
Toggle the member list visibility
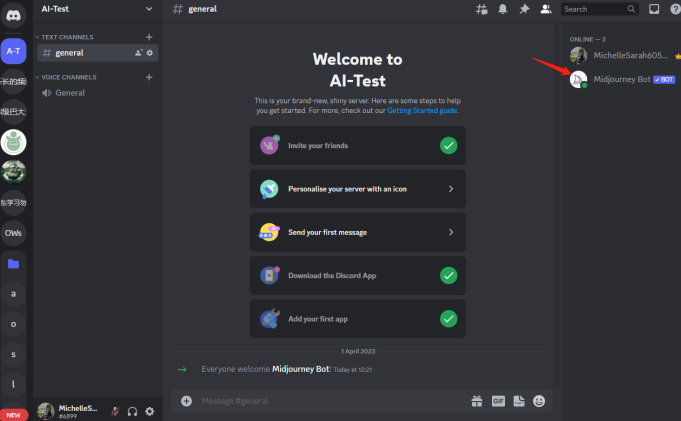[545, 9]
